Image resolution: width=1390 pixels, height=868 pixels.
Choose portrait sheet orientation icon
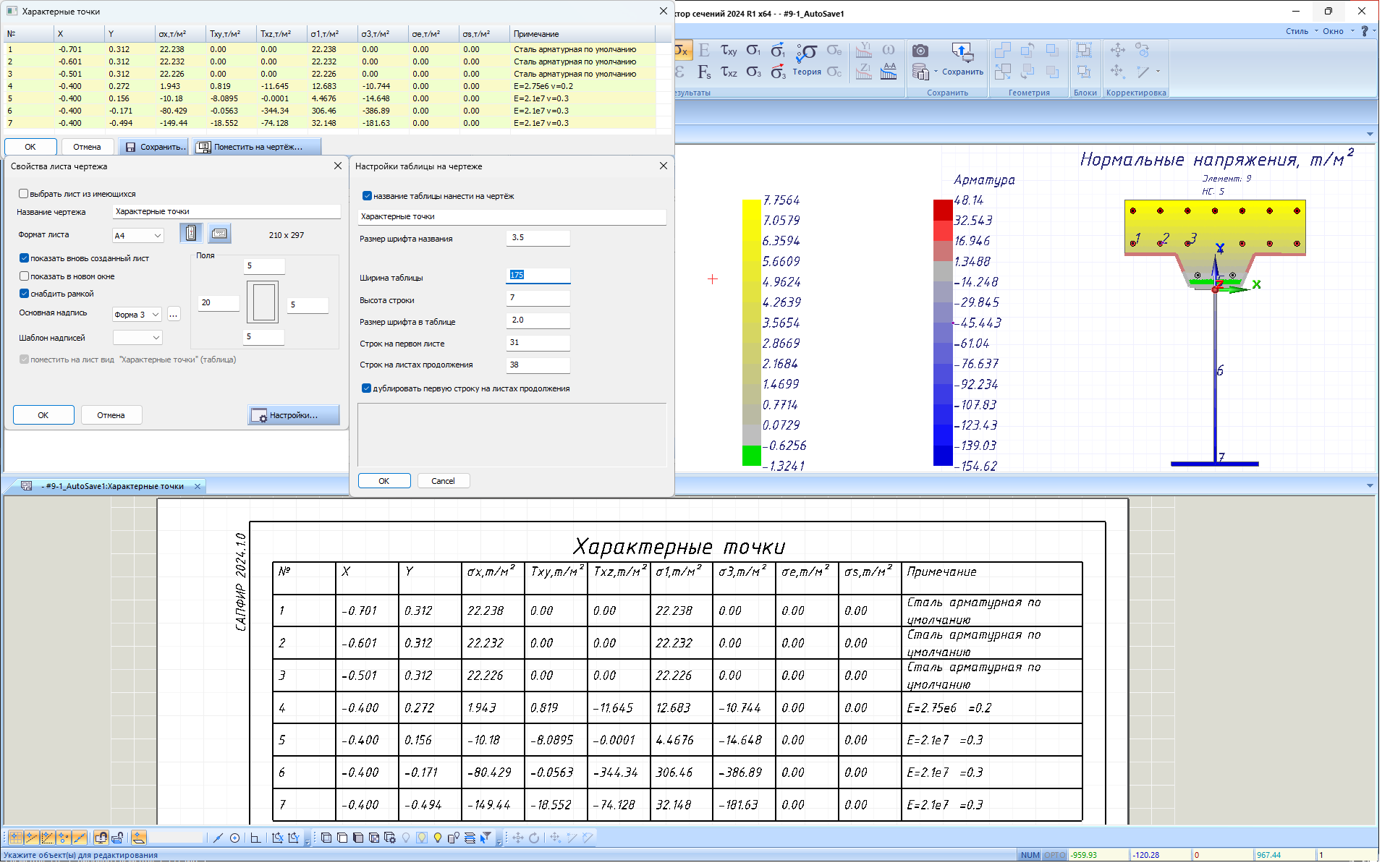(191, 234)
